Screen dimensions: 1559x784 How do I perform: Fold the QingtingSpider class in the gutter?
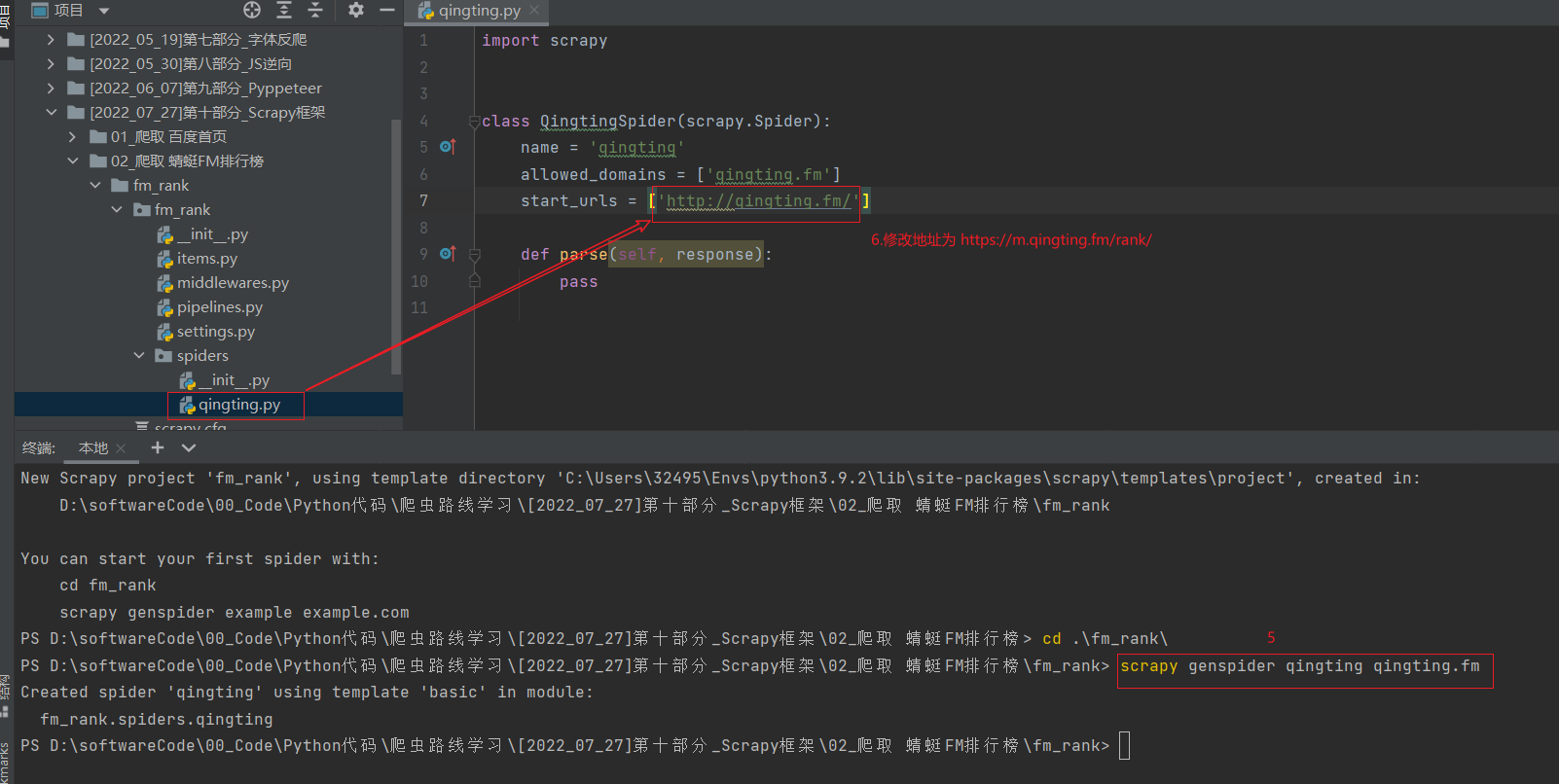point(474,122)
